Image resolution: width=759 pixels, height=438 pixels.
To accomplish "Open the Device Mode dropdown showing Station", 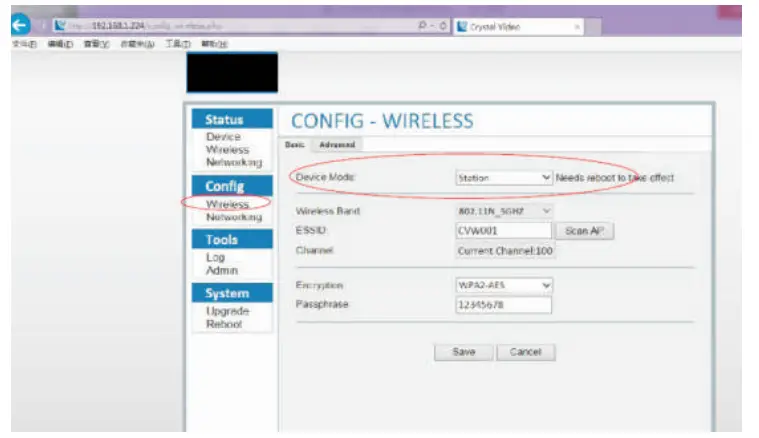I will [x=503, y=178].
